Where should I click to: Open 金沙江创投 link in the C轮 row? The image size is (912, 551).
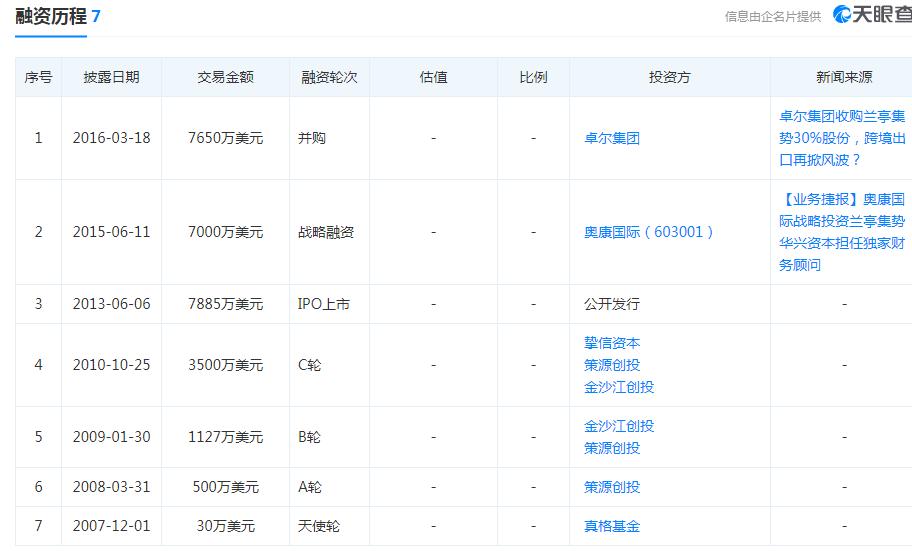pos(618,387)
